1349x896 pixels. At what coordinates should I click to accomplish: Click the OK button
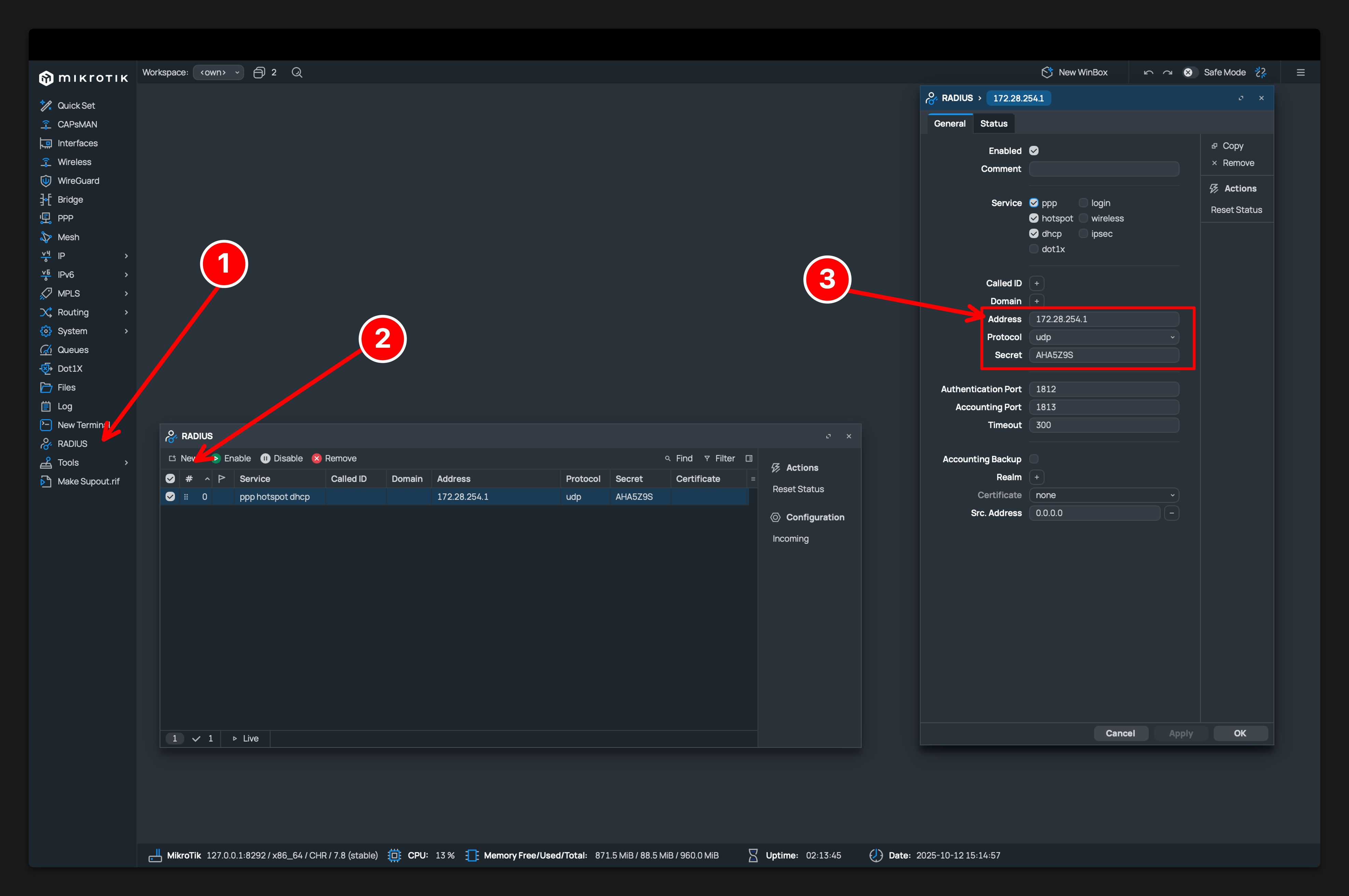coord(1239,733)
